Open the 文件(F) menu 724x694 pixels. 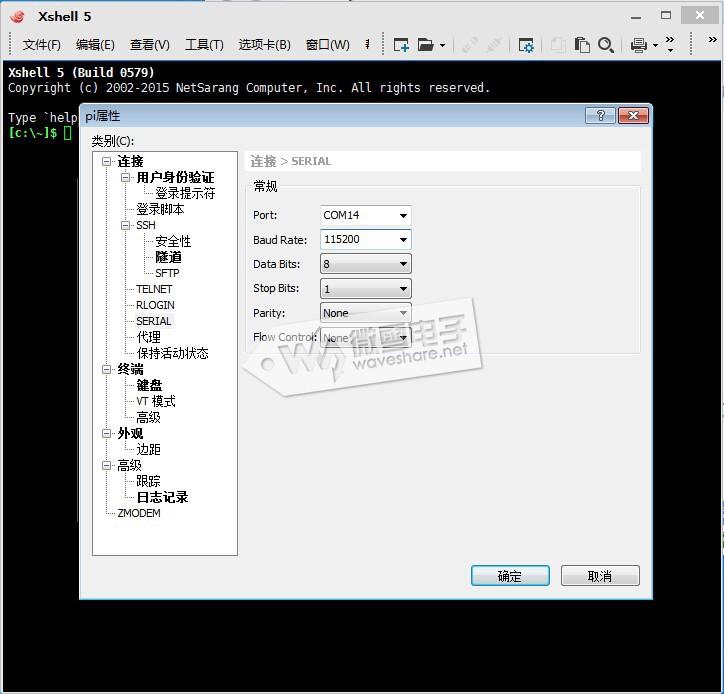pos(42,45)
